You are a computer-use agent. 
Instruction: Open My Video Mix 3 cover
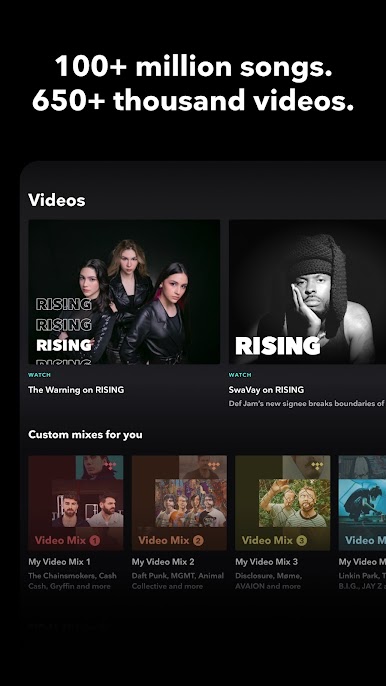pyautogui.click(x=283, y=503)
